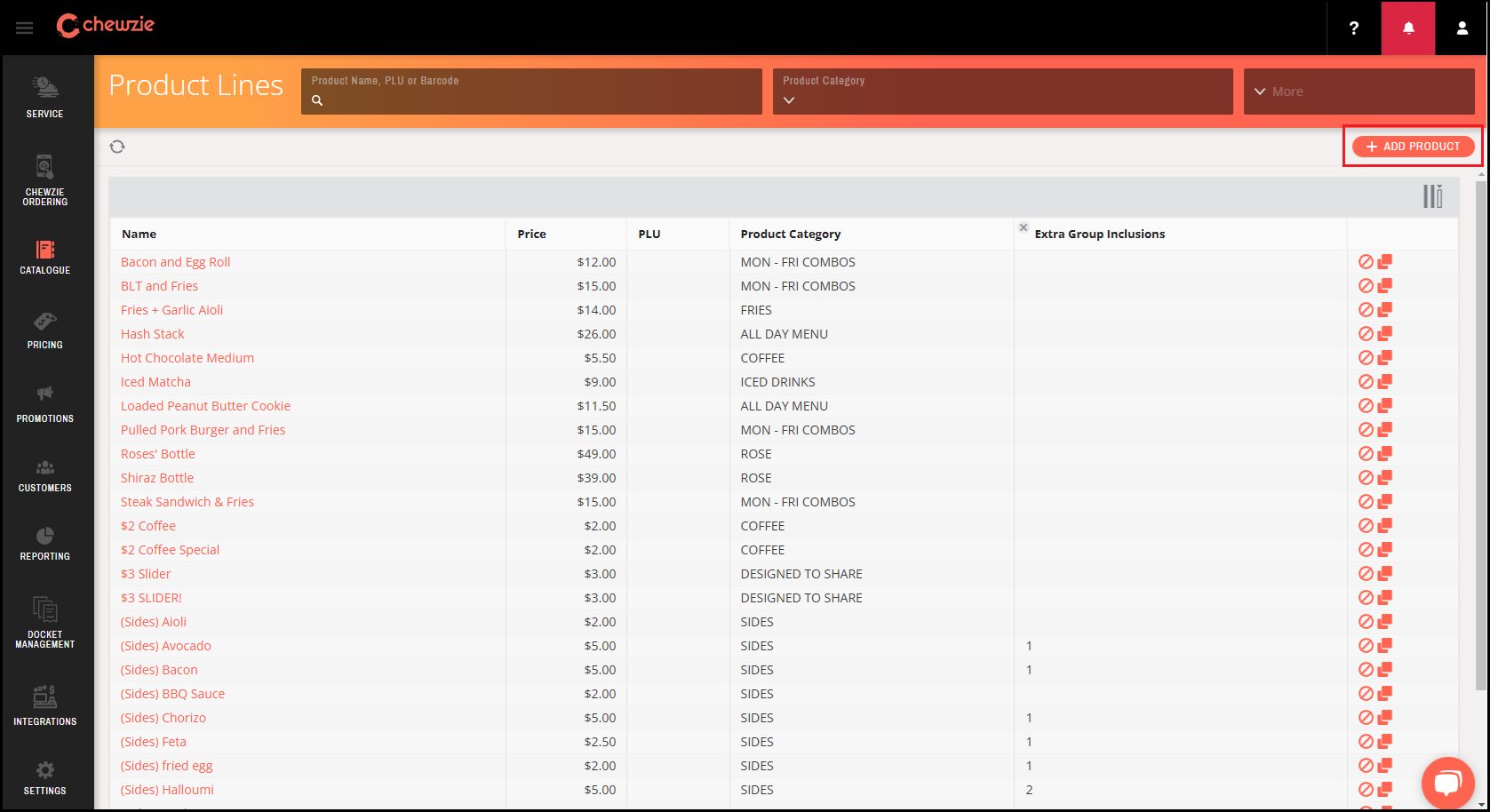Image resolution: width=1490 pixels, height=812 pixels.
Task: Click the Chewzie logo
Action: (105, 26)
